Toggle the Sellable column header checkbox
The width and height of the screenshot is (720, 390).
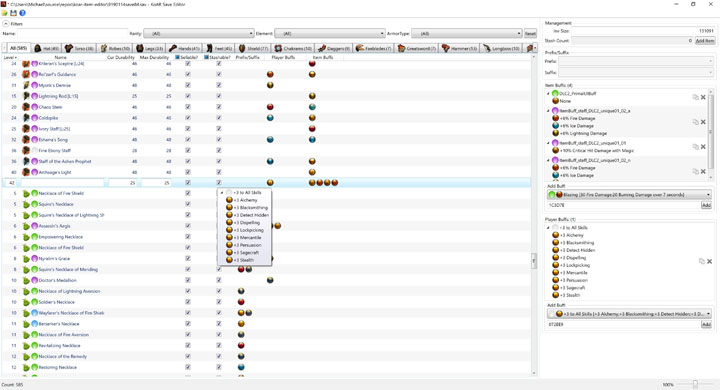point(178,57)
